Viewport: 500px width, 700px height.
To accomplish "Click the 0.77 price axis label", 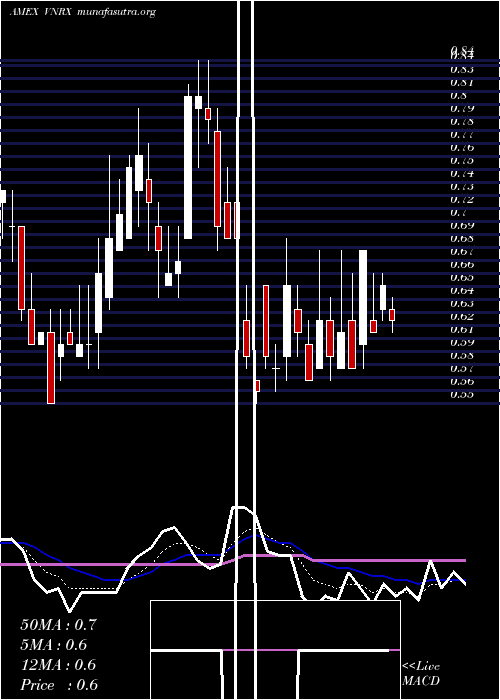I will point(462,134).
